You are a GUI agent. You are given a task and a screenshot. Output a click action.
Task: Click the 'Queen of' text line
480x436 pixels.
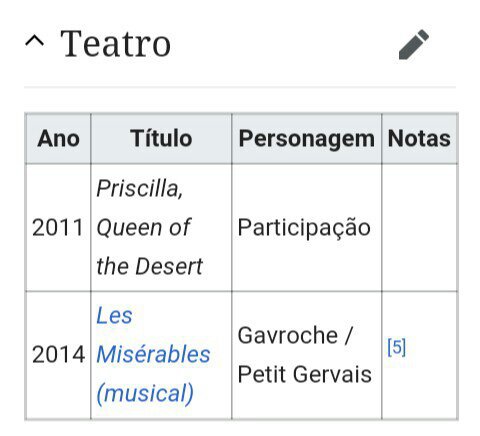(144, 228)
